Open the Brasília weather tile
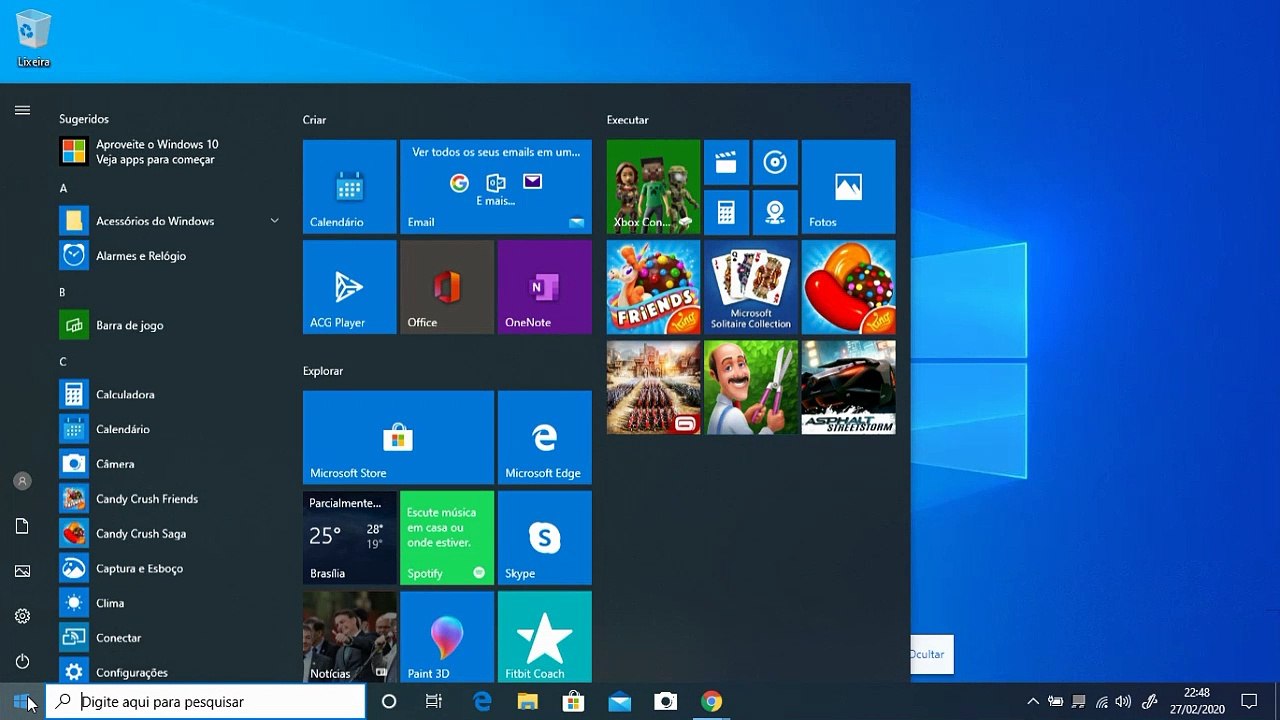 [x=349, y=537]
